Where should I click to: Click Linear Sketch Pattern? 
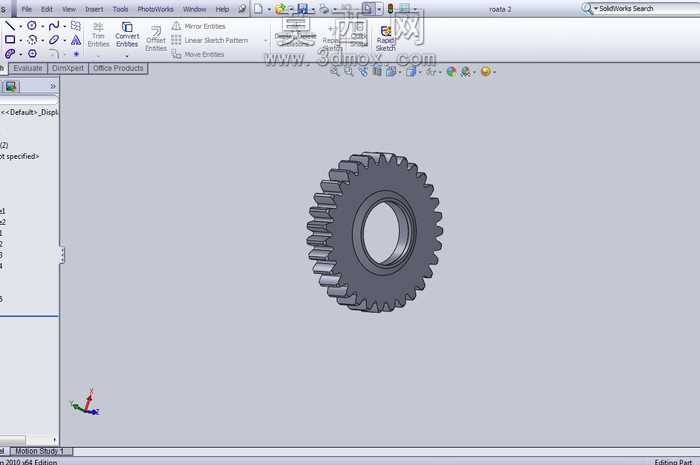[210, 40]
